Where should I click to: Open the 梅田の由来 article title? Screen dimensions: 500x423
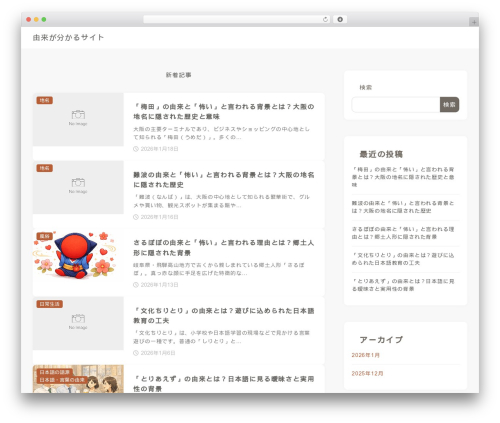tap(224, 112)
